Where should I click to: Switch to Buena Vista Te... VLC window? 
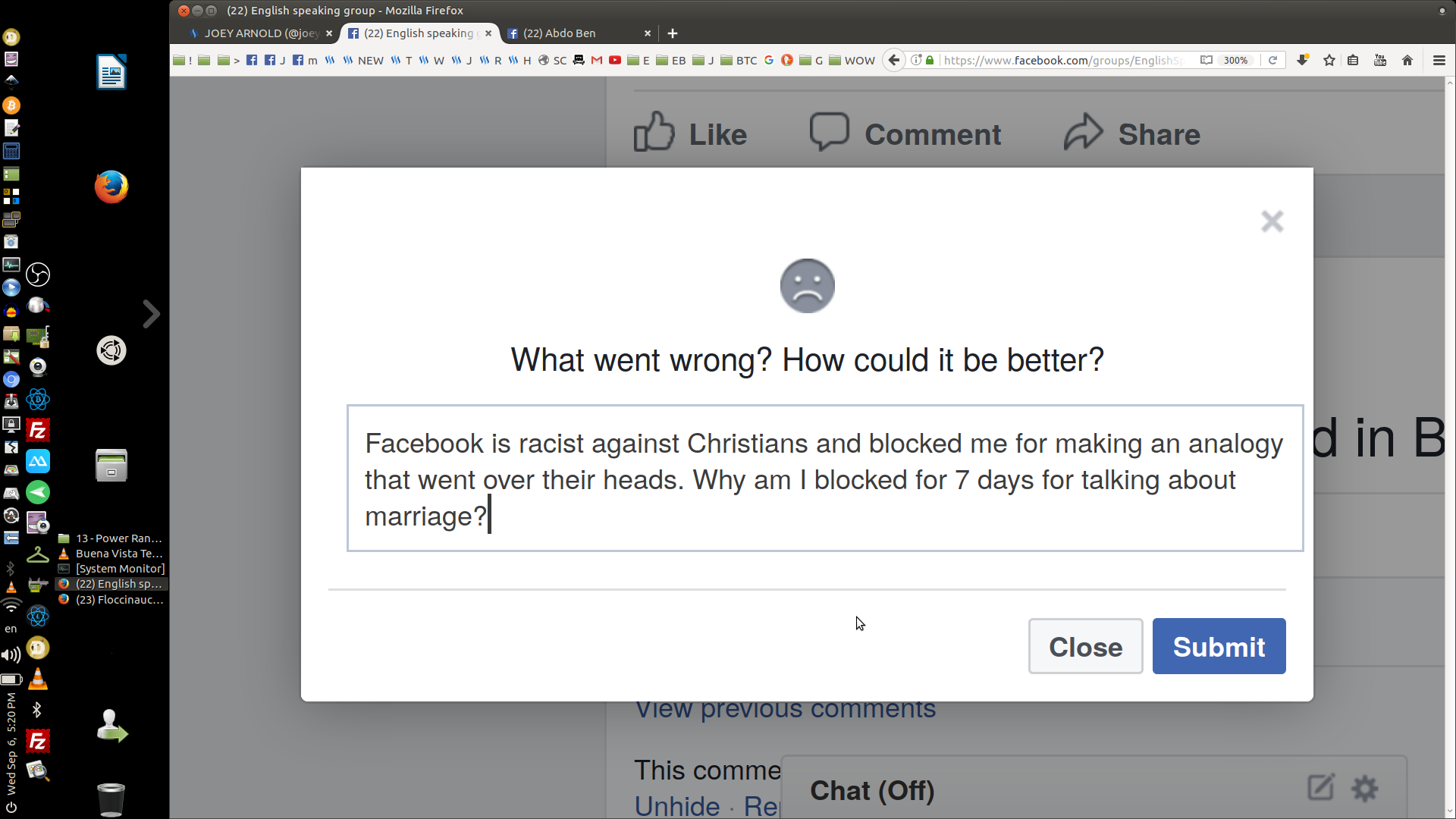click(x=111, y=554)
